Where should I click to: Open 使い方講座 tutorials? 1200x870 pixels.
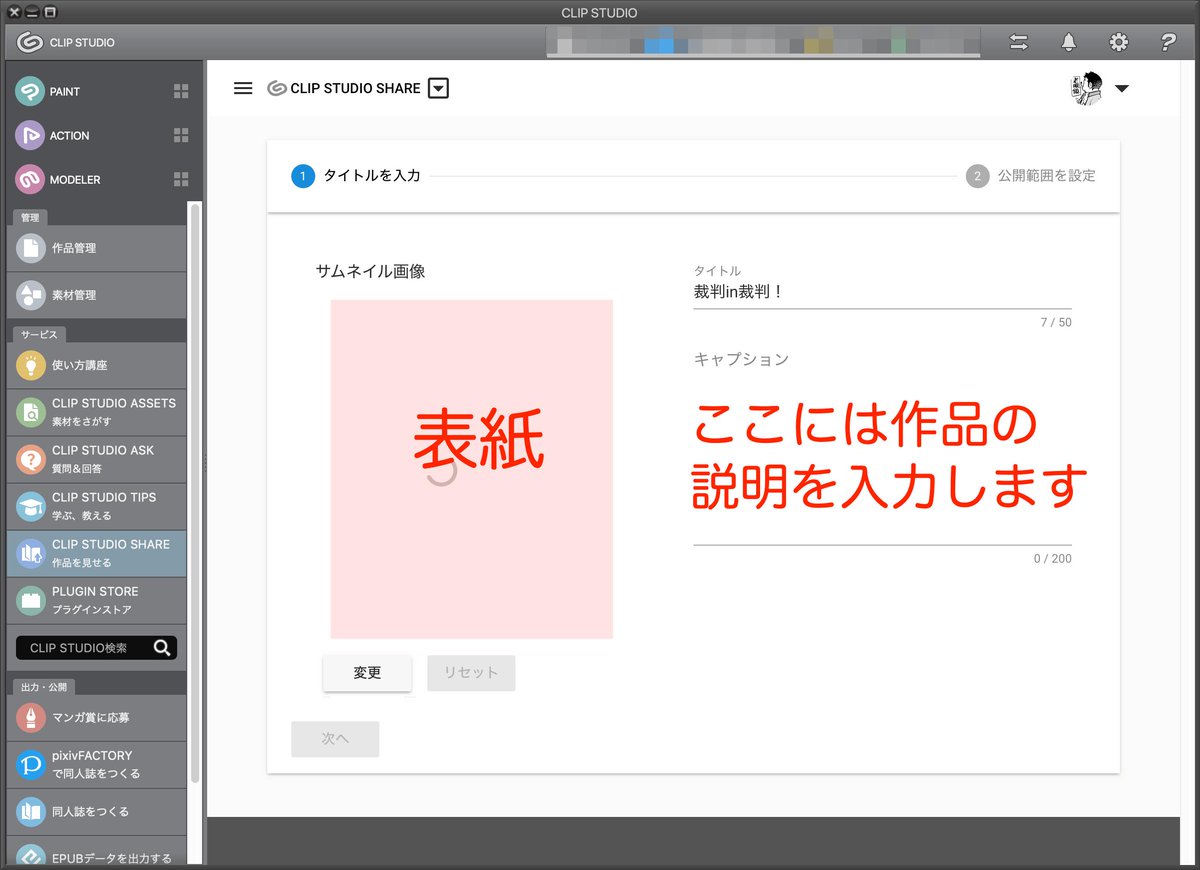coord(97,365)
